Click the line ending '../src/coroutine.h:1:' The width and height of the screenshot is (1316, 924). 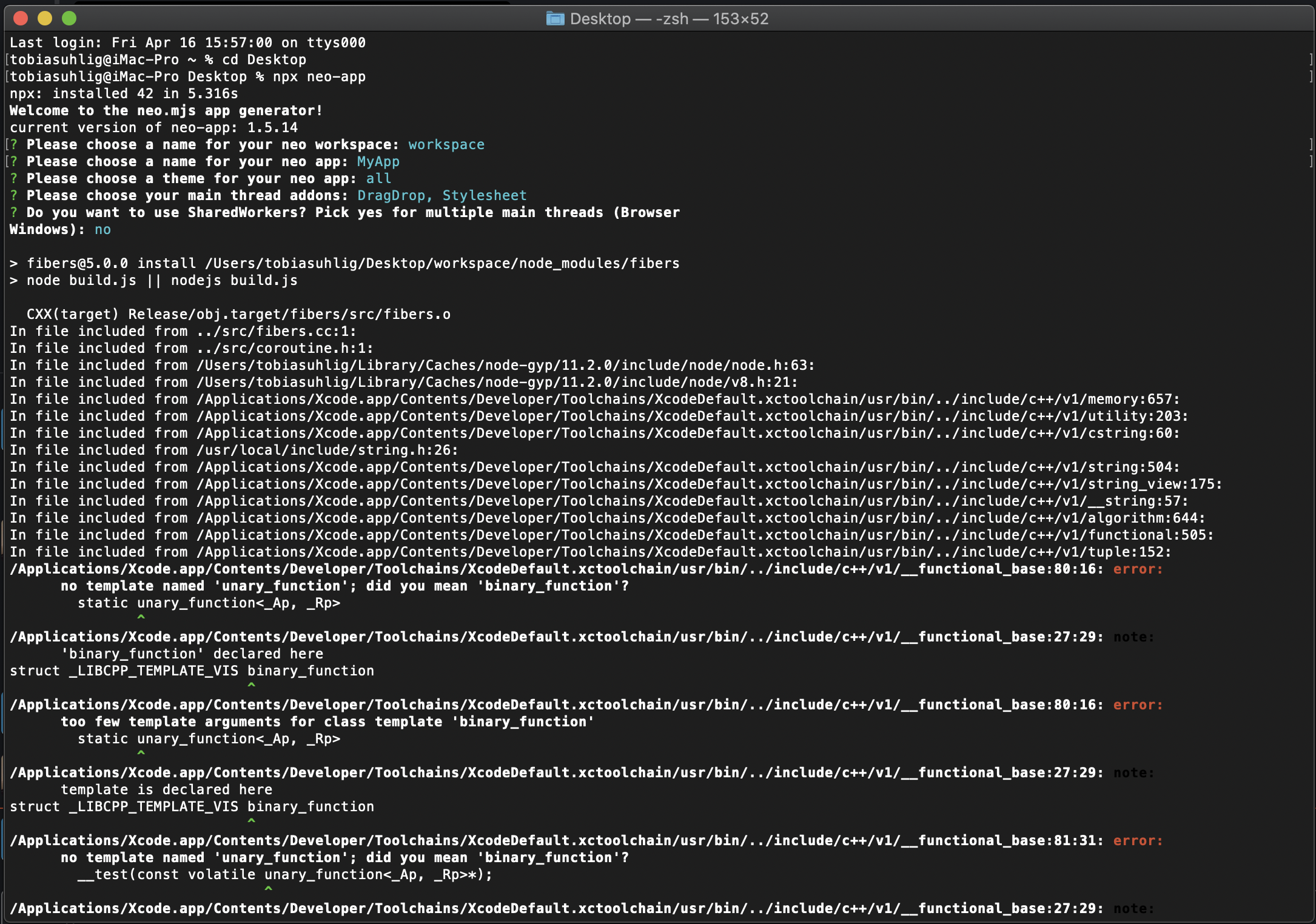tap(192, 348)
